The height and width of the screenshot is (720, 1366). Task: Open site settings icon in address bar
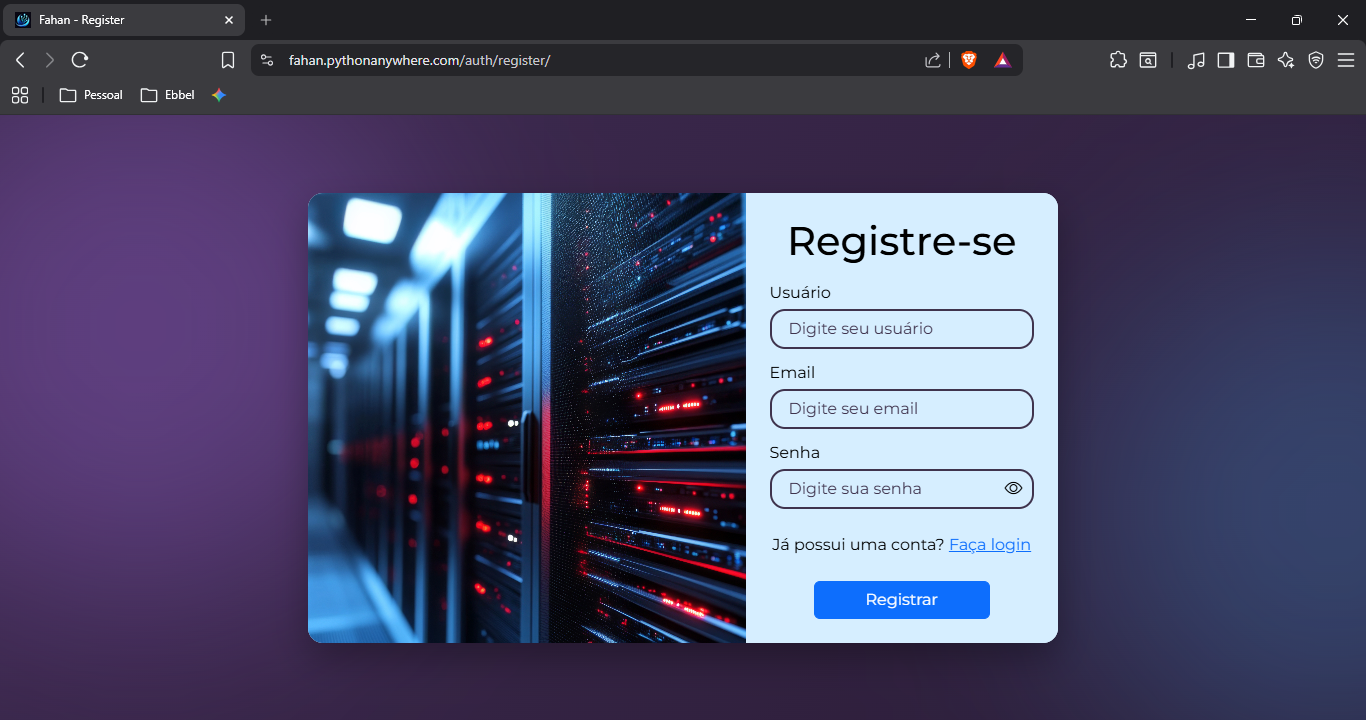267,60
